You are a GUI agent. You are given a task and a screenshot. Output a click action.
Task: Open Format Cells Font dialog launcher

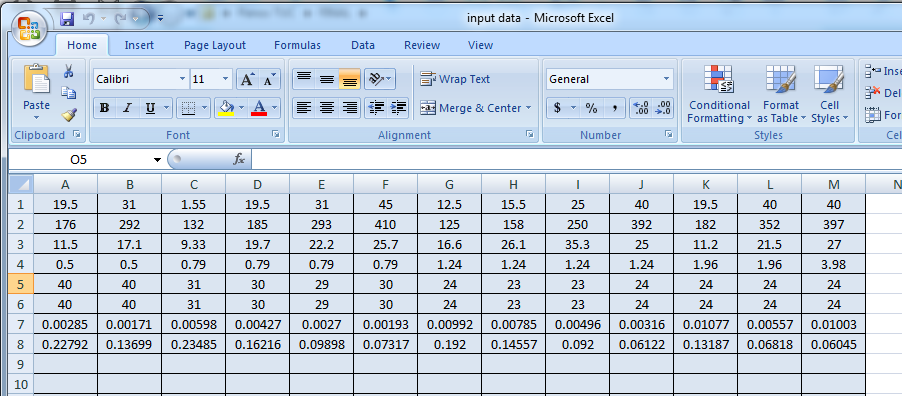276,135
